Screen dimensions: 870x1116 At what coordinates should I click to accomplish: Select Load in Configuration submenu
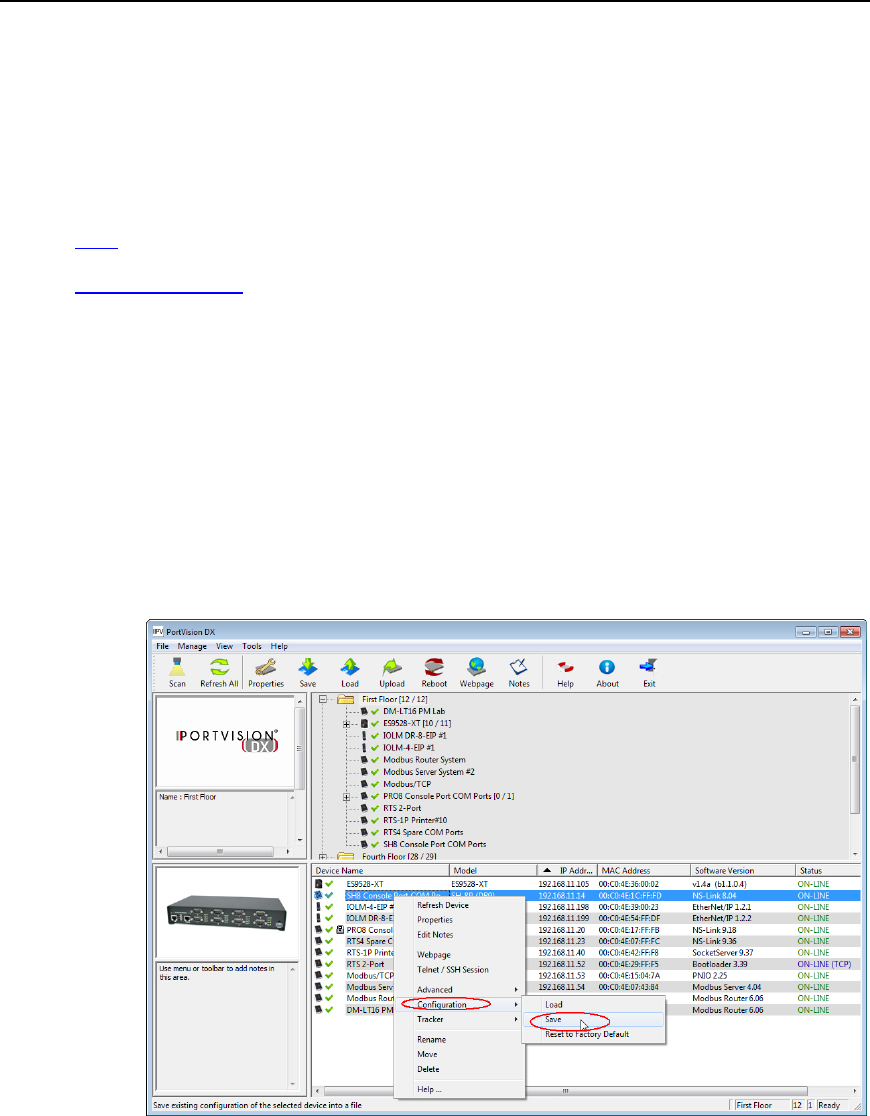click(594, 1005)
